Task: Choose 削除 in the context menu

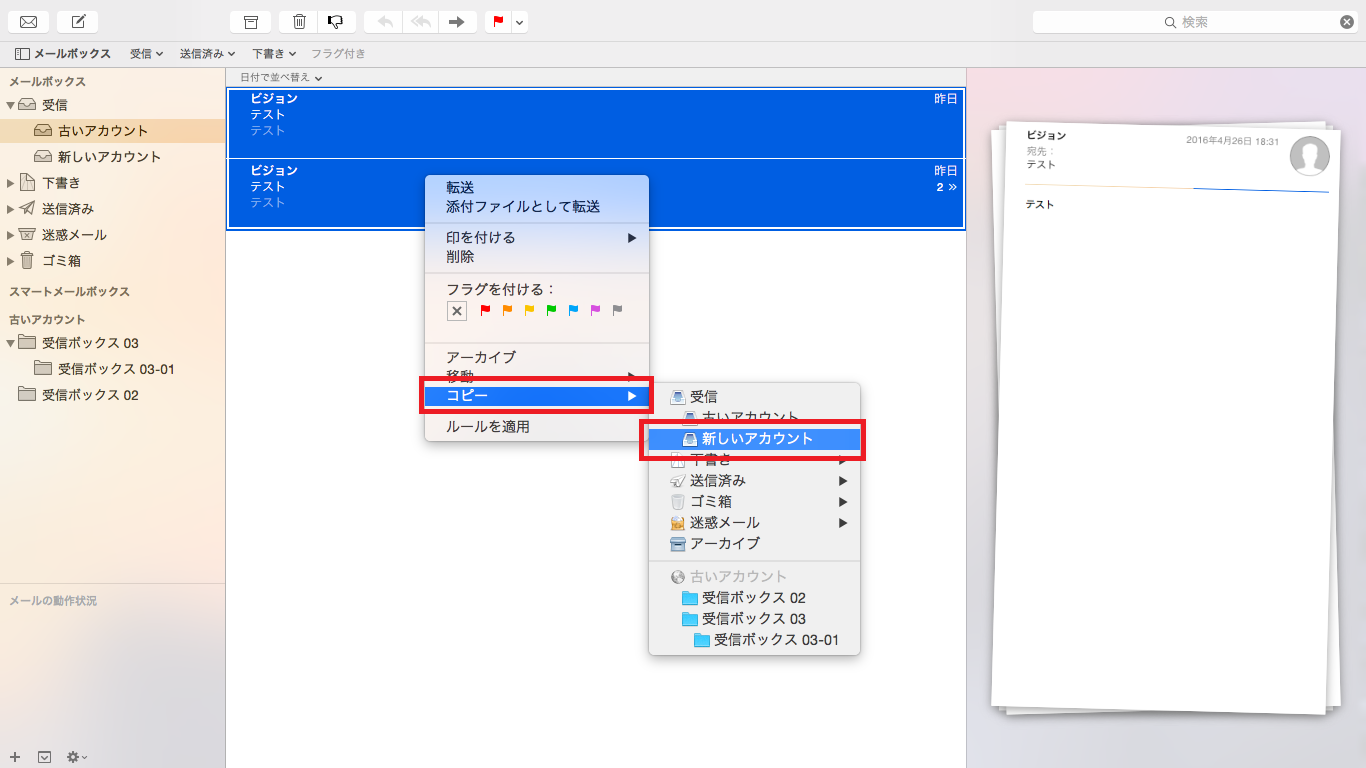Action: pyautogui.click(x=537, y=257)
